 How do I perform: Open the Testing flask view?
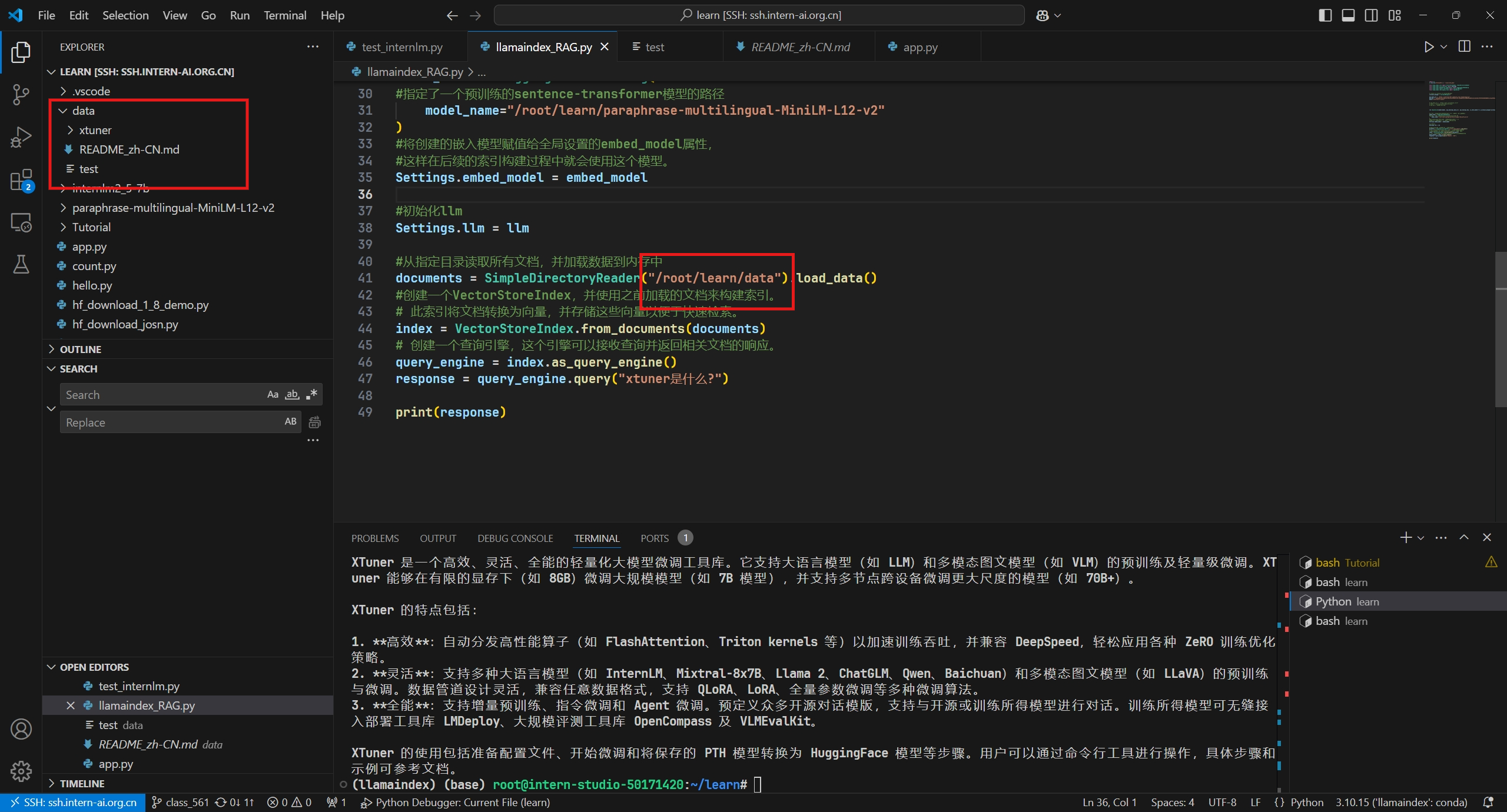21,265
